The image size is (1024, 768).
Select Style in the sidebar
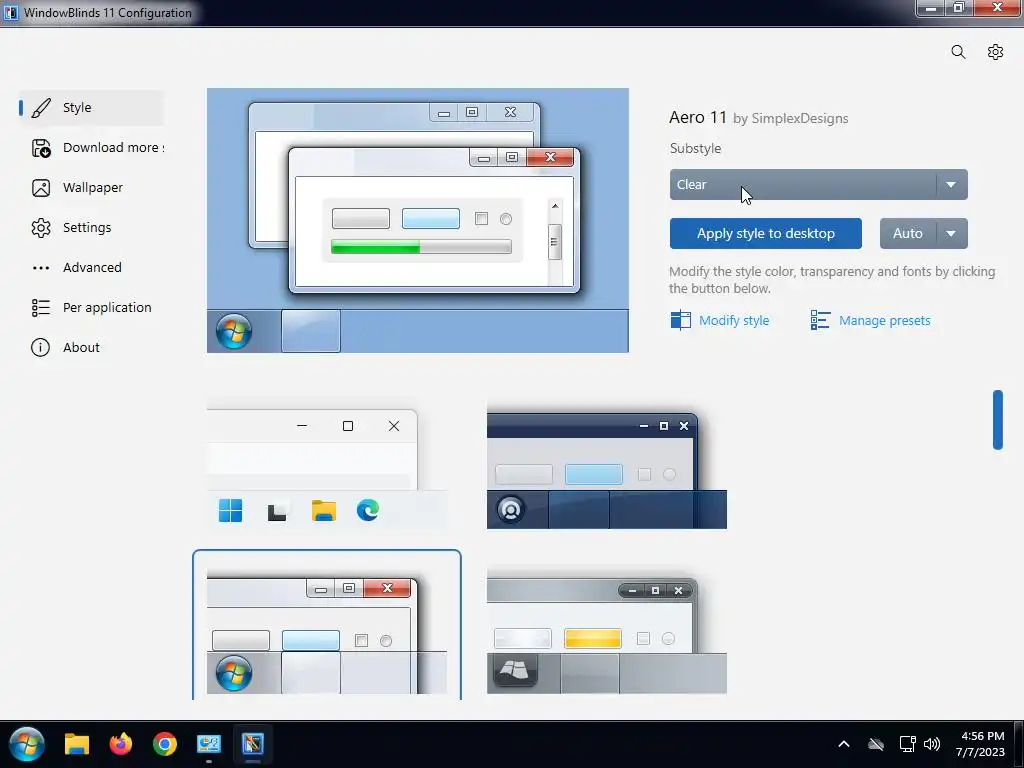91,108
